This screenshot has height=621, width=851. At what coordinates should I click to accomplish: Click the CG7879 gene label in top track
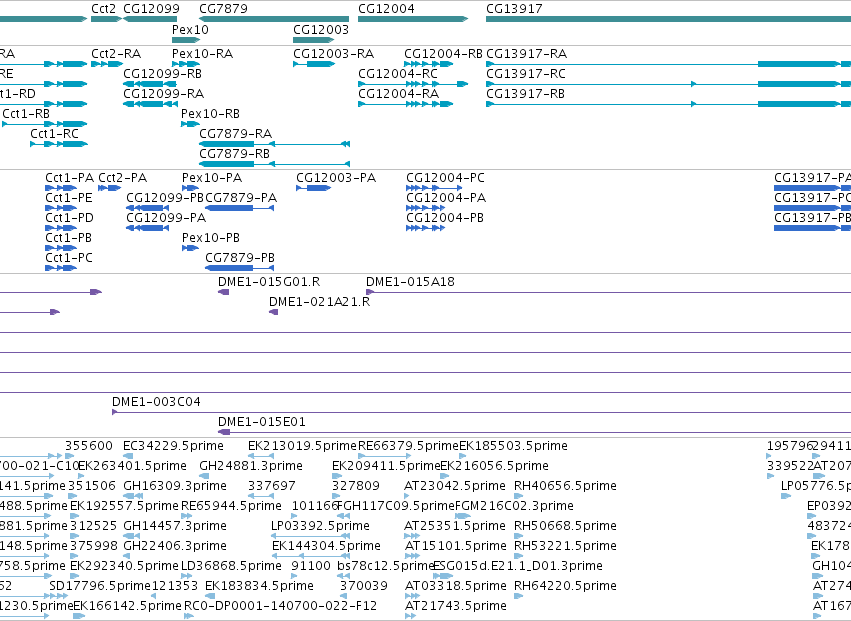coord(223,9)
